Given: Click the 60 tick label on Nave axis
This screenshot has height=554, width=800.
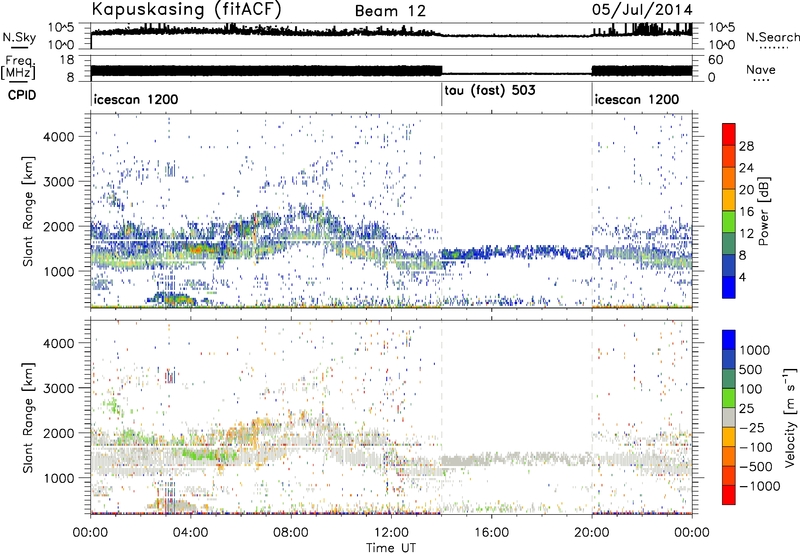Looking at the screenshot, I should click(715, 60).
